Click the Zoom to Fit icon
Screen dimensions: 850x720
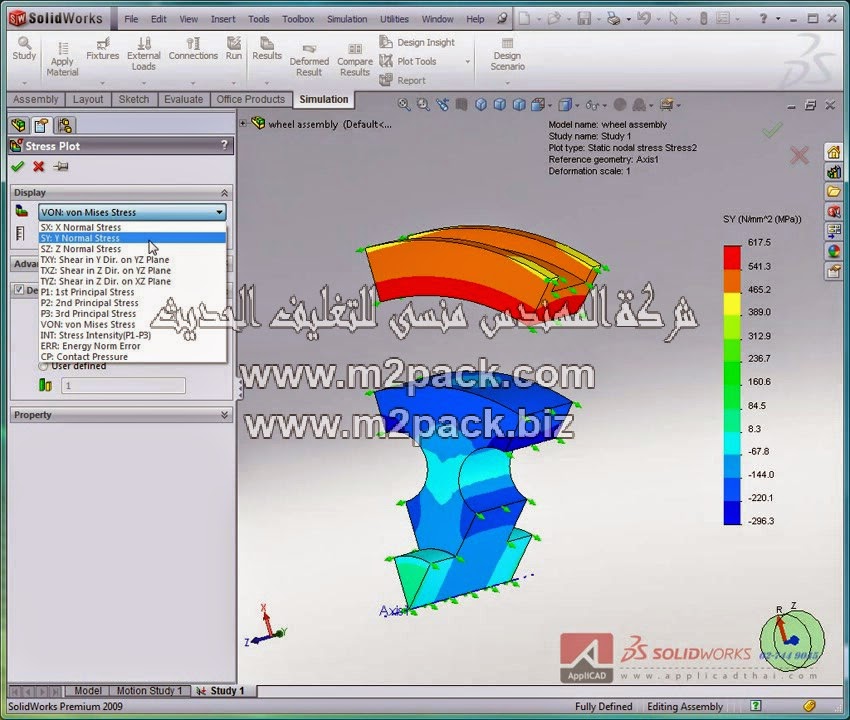tap(404, 105)
